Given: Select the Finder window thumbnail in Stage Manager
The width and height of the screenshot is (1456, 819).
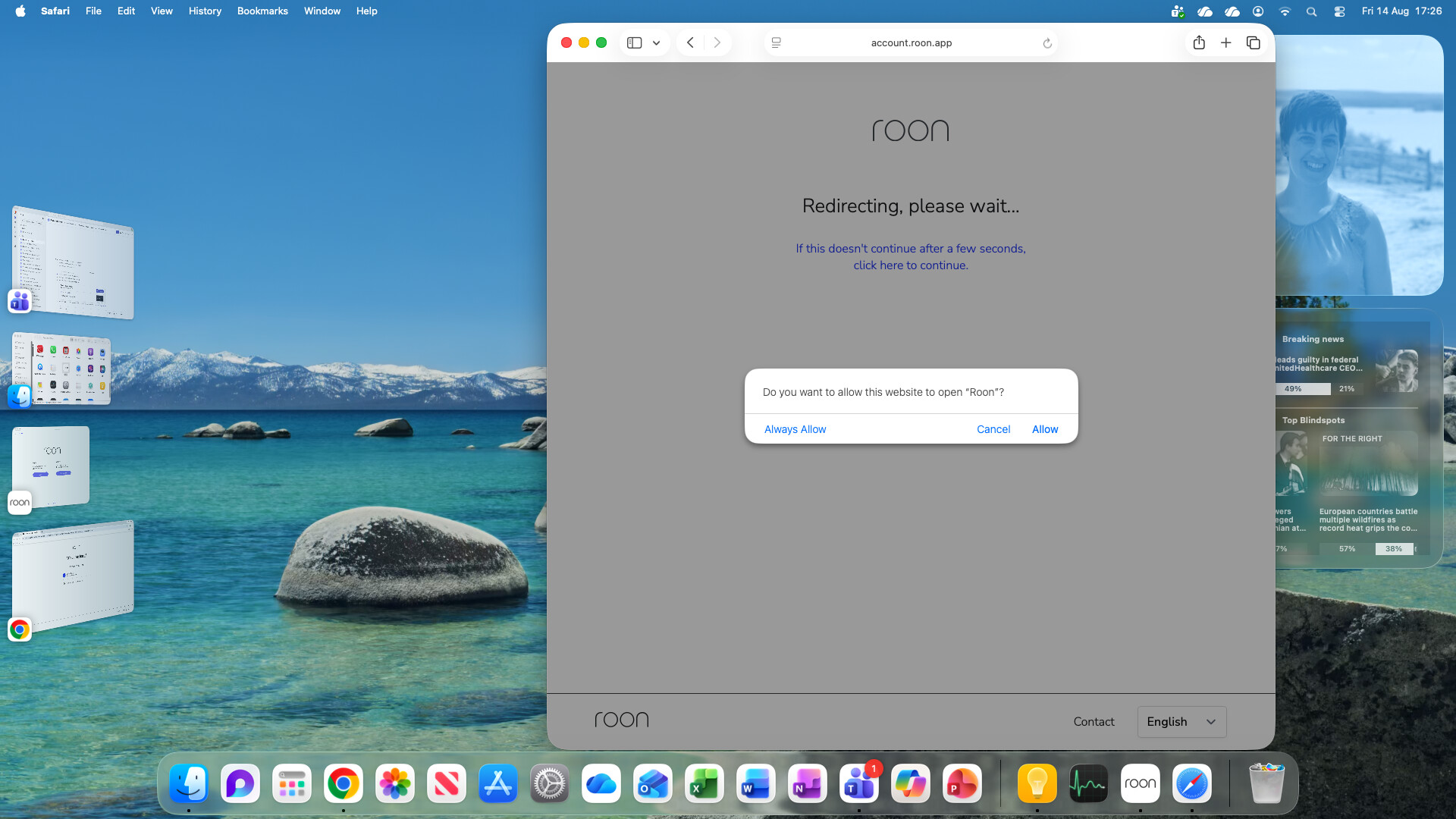Looking at the screenshot, I should tap(61, 369).
